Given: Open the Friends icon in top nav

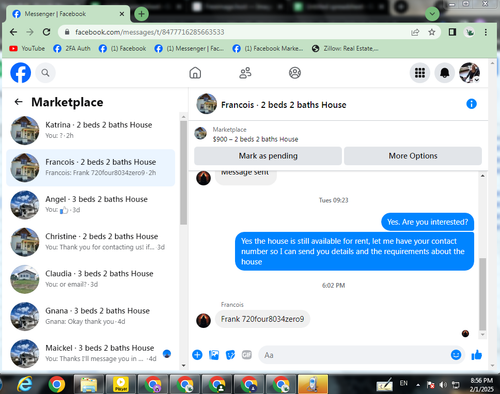Looking at the screenshot, I should pos(245,73).
